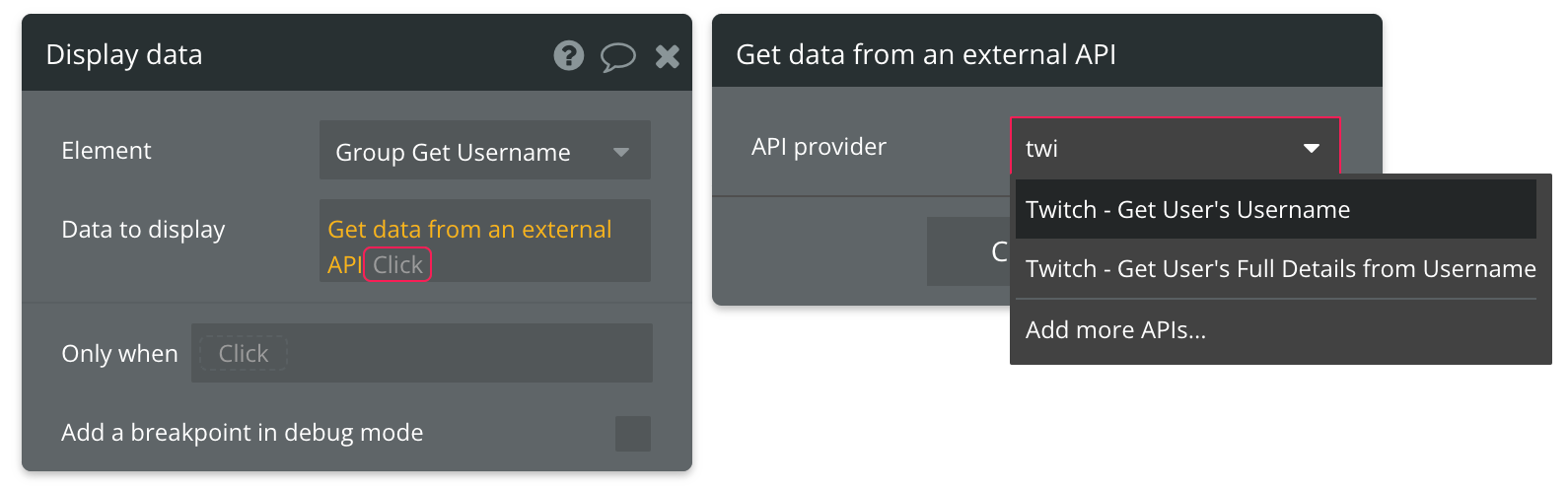Click the 'Display data' title bar text
This screenshot has height=491, width=1568.
[124, 55]
